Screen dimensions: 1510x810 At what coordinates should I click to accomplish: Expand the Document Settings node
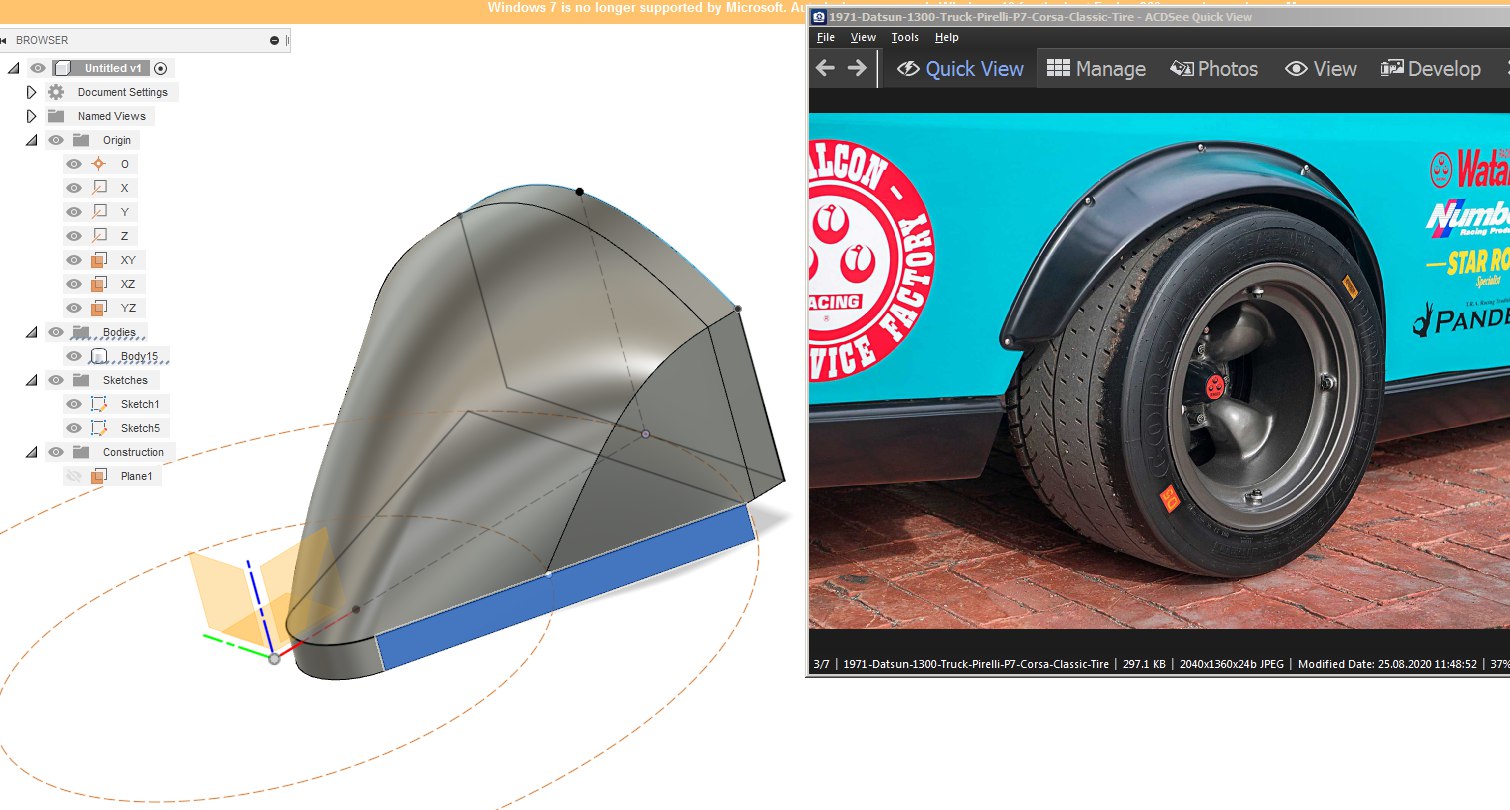(x=31, y=92)
